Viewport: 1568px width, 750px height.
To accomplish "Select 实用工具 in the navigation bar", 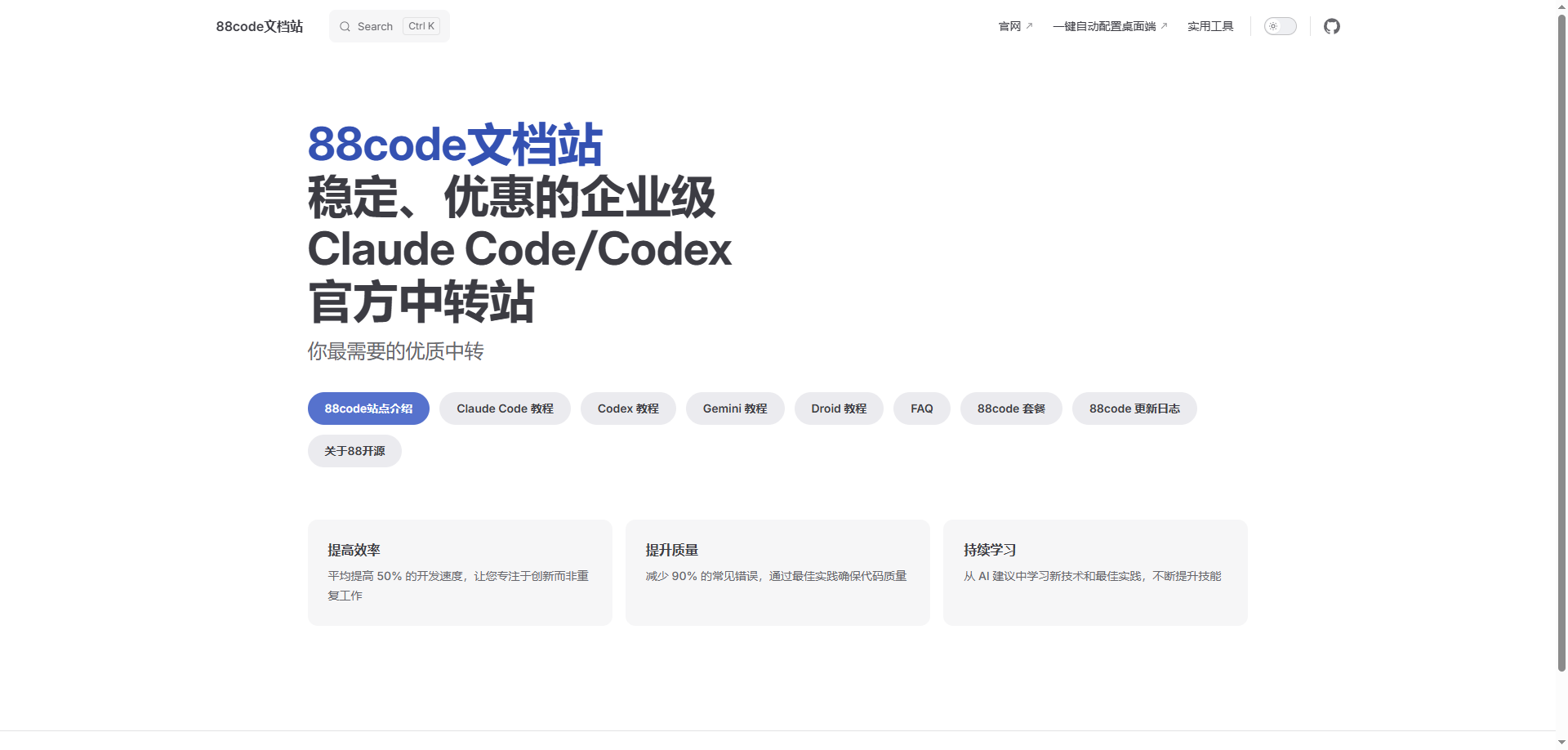I will 1210,25.
